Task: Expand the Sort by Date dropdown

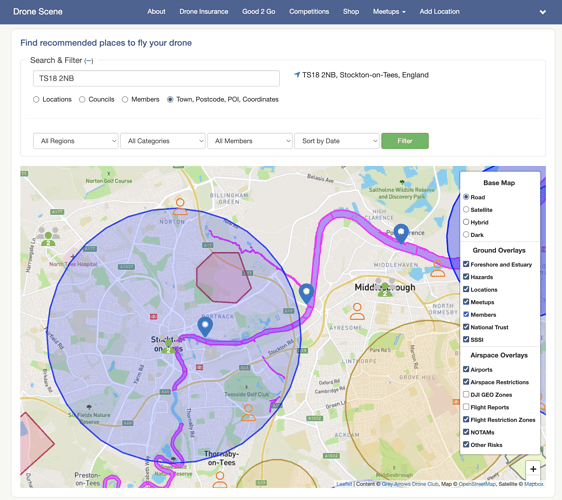Action: tap(337, 141)
